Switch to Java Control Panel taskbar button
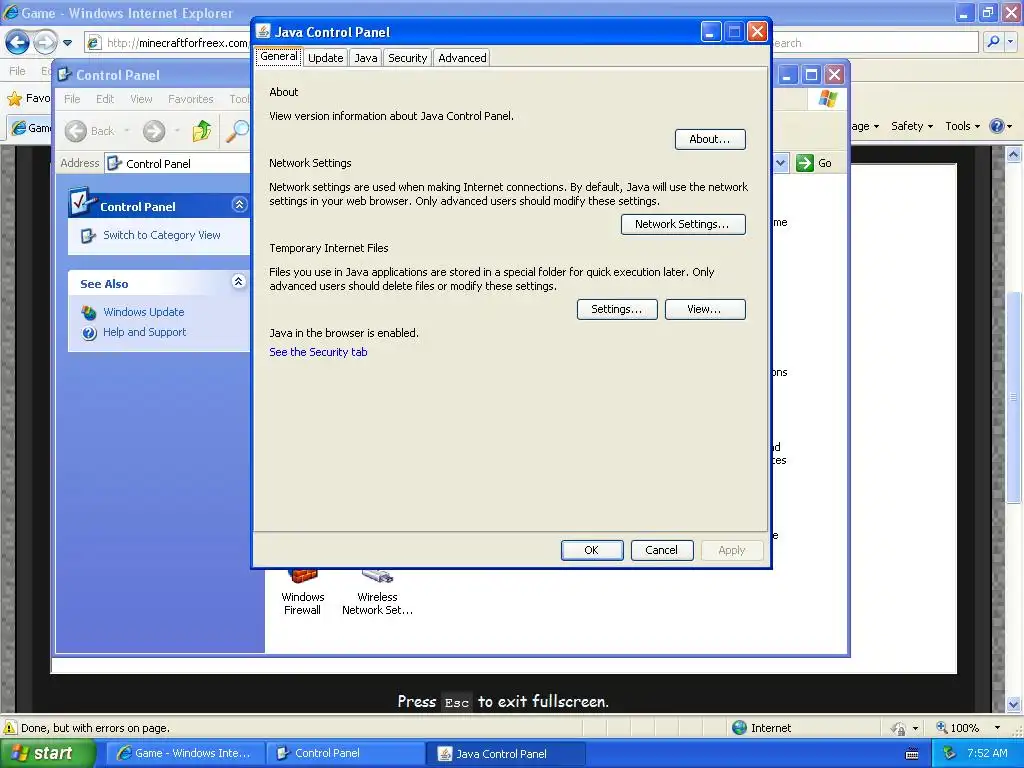 coord(506,753)
